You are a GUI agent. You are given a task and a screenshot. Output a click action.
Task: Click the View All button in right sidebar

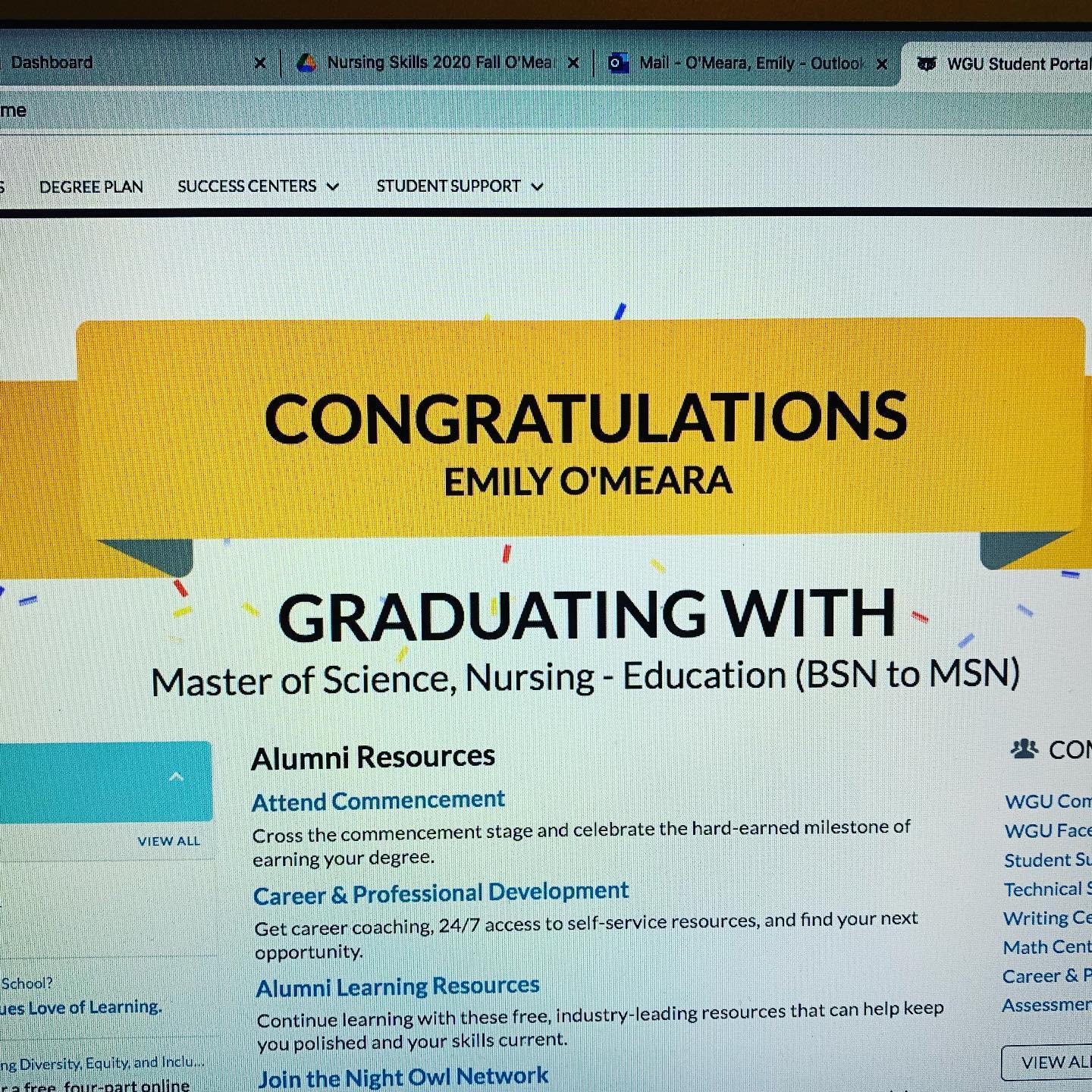(x=1047, y=1062)
